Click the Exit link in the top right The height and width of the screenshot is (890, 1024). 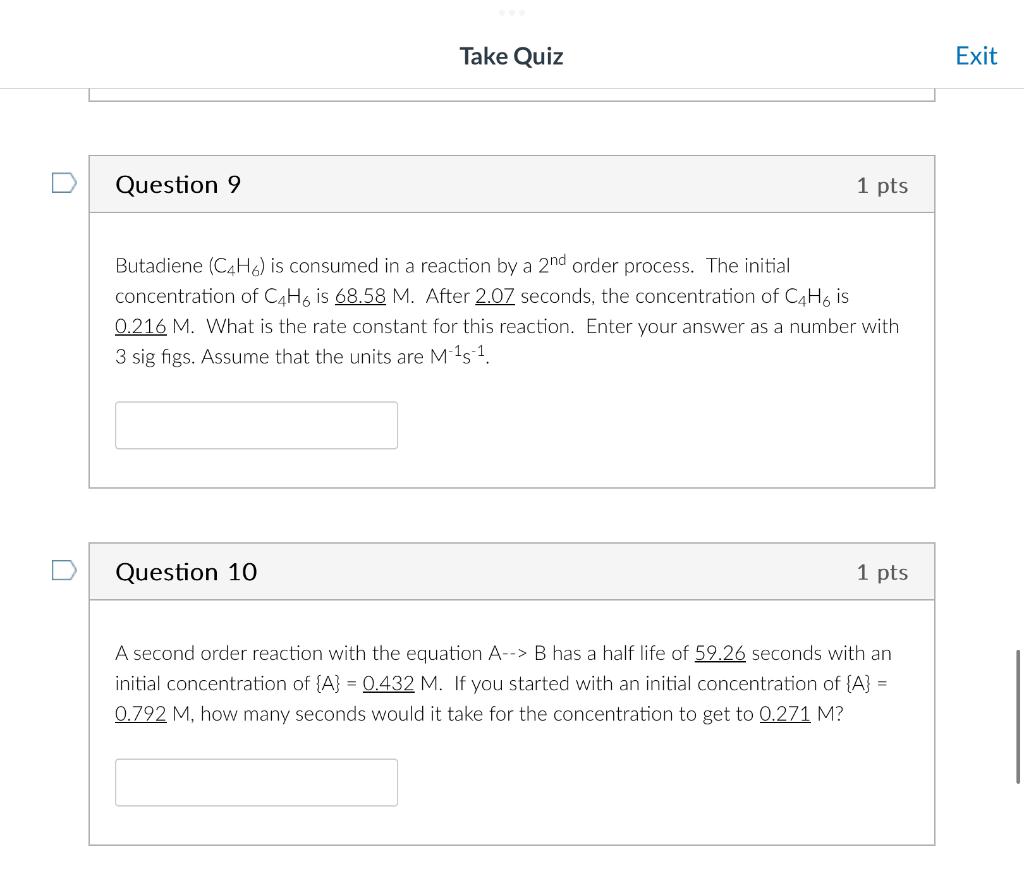point(976,55)
